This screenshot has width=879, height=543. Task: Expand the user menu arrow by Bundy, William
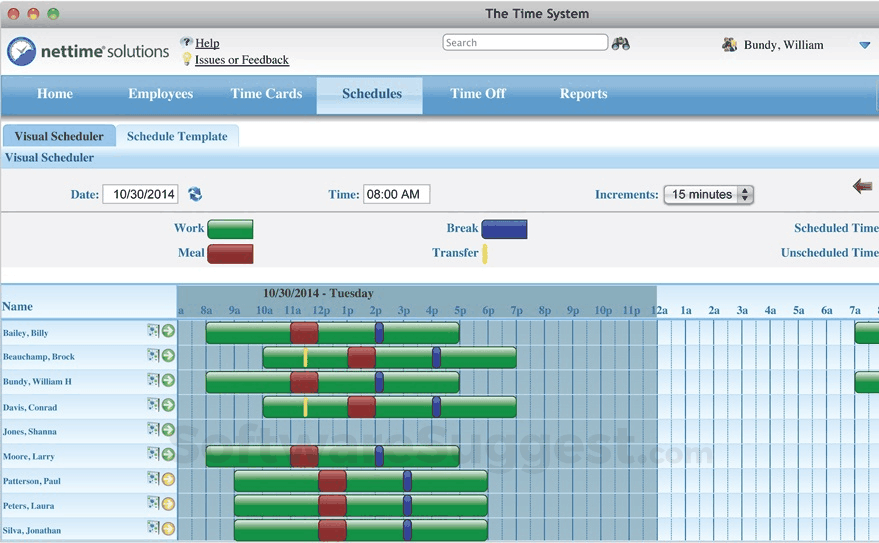point(864,45)
